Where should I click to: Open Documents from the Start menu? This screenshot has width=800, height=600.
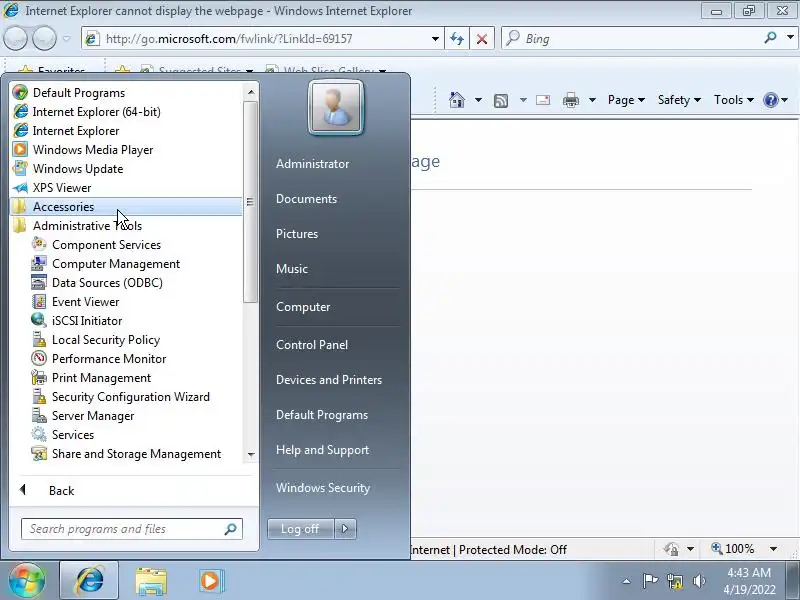pos(307,199)
